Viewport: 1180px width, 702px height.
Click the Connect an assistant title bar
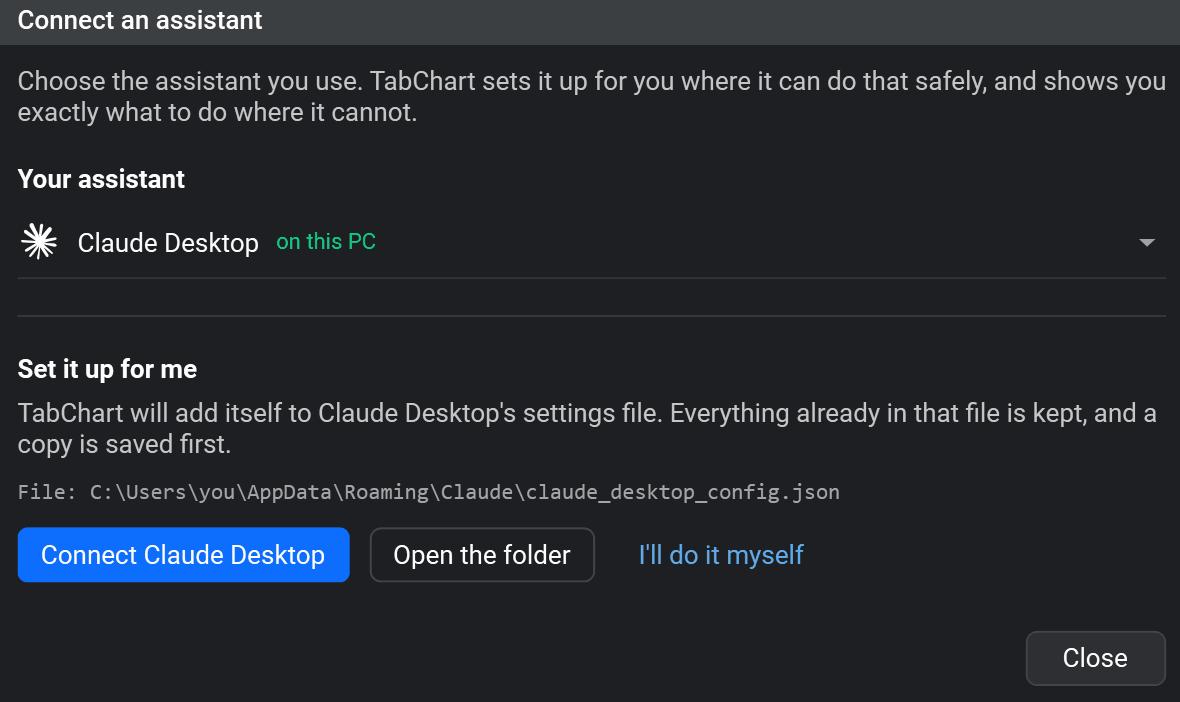click(x=590, y=21)
